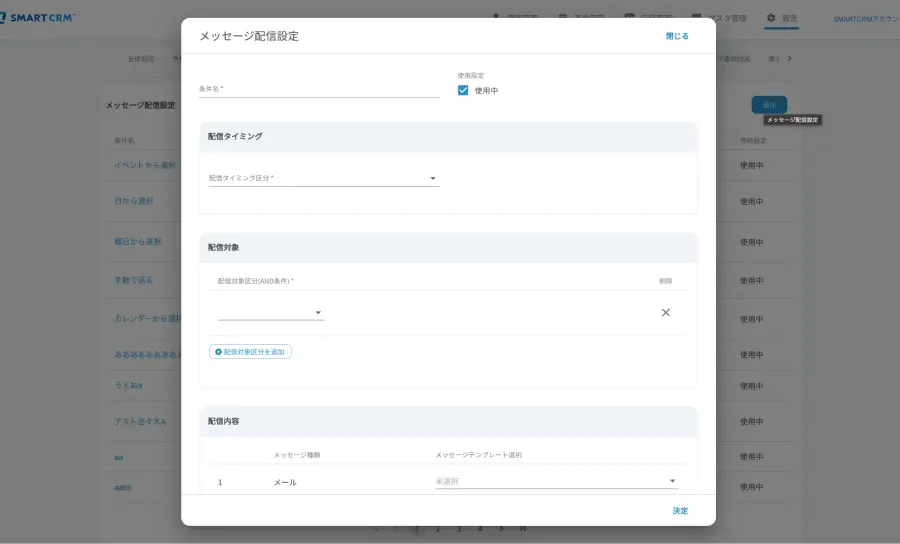Viewport: 900px width, 544px height.
Task: Open the カレンダーから選択 list entry
Action: [x=146, y=318]
